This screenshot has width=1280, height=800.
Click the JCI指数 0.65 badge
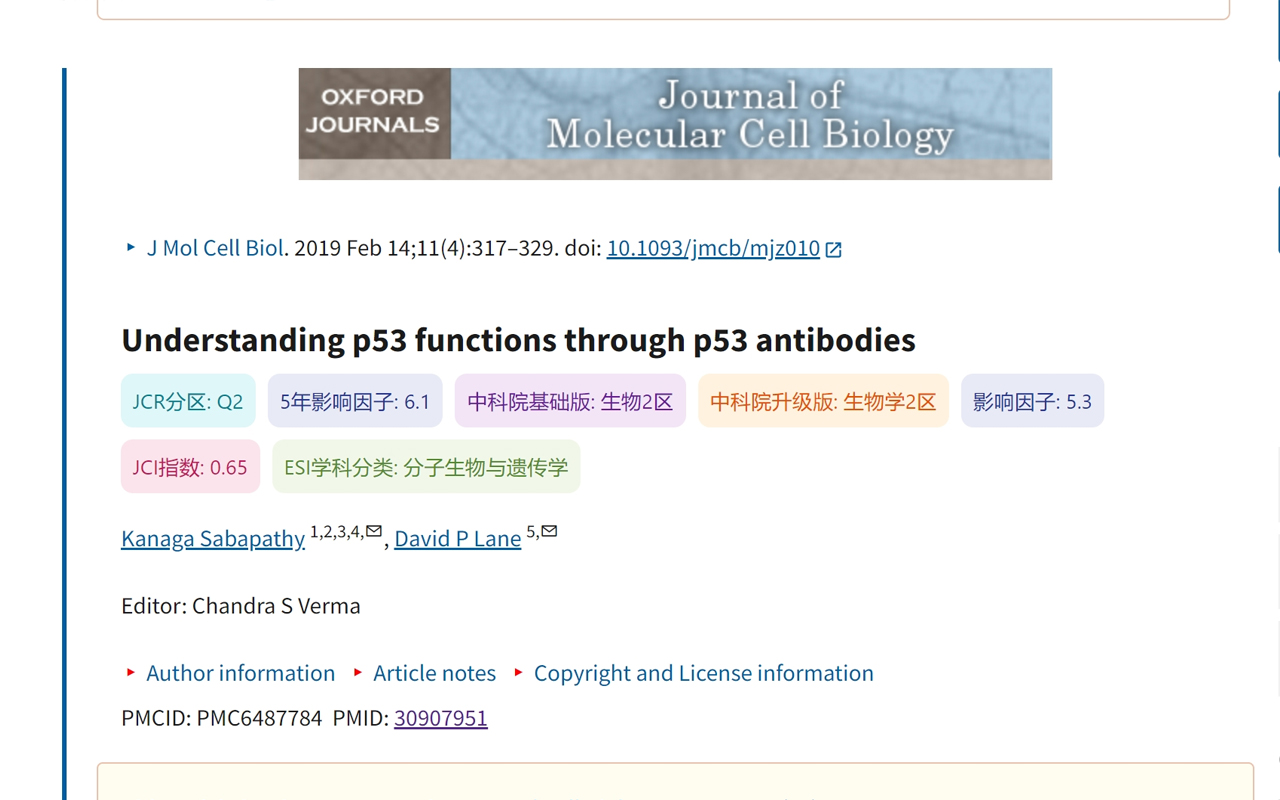[x=190, y=466]
